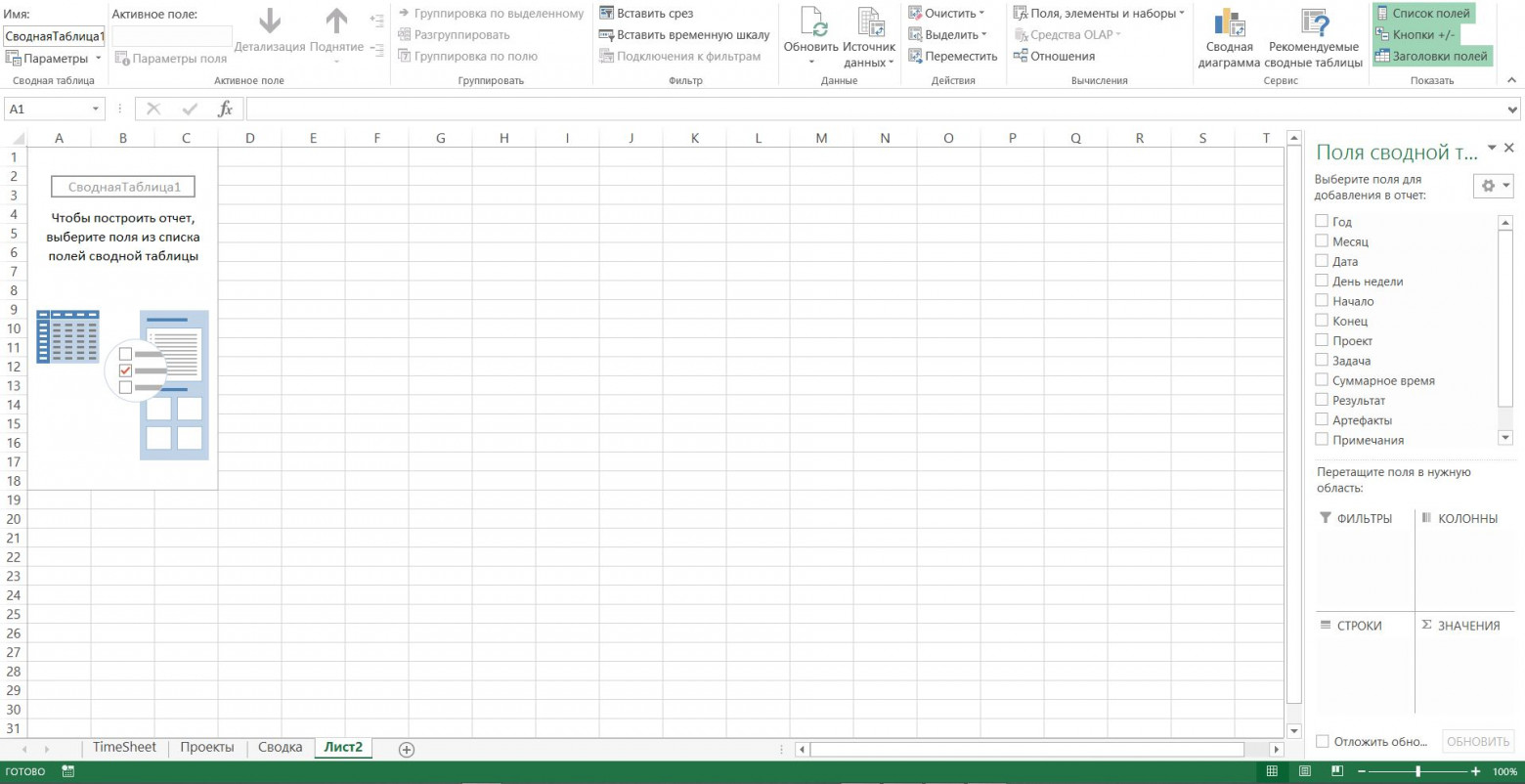Click the Сводная диаграмма icon
1525x784 pixels.
click(x=1229, y=24)
